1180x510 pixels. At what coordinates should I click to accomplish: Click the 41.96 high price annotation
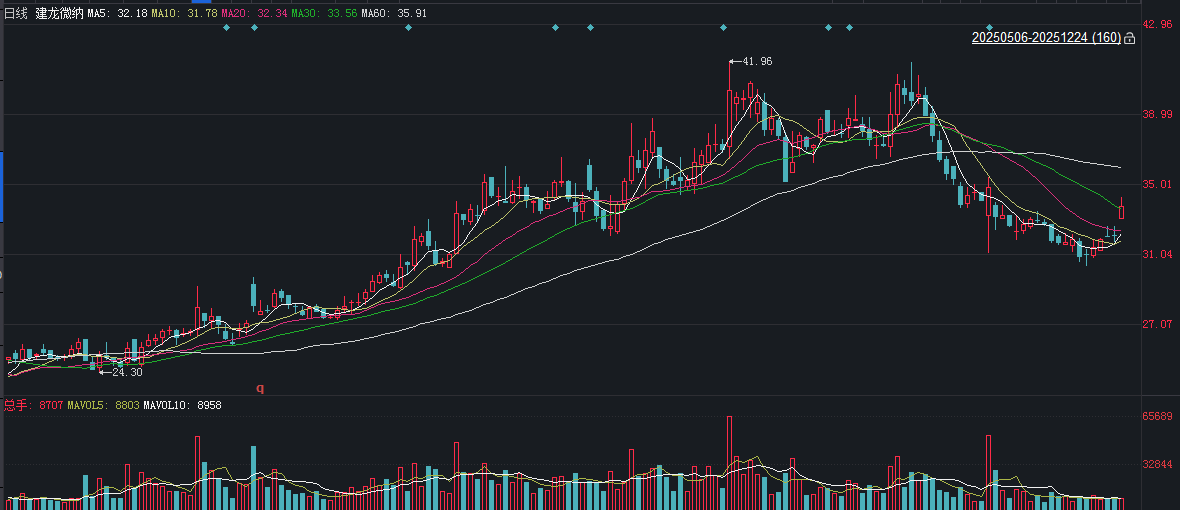tap(756, 62)
